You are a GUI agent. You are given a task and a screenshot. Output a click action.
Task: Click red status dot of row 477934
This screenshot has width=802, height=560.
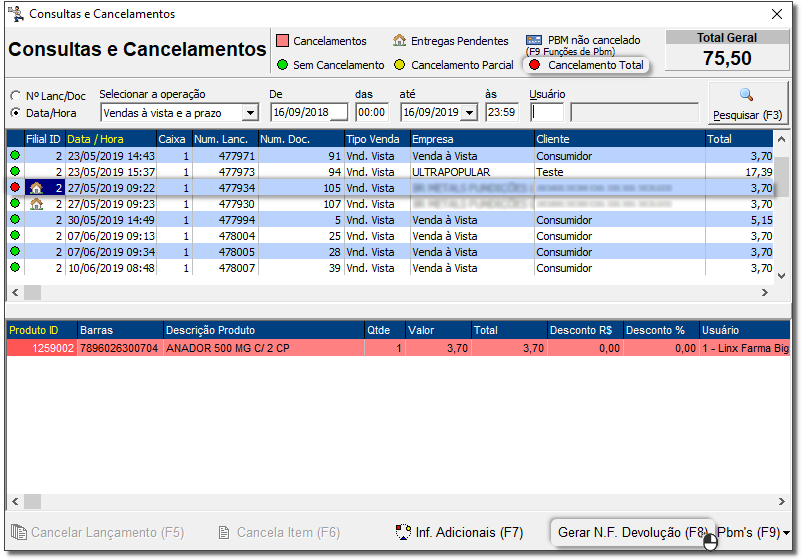point(15,187)
